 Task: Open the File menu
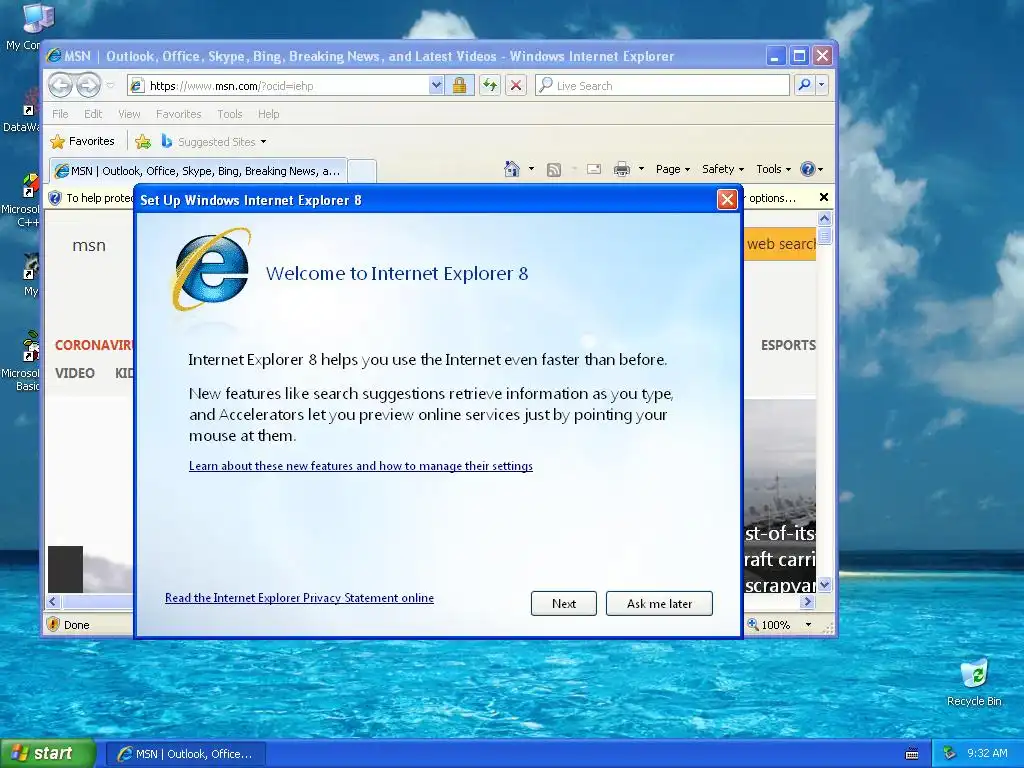pyautogui.click(x=60, y=114)
